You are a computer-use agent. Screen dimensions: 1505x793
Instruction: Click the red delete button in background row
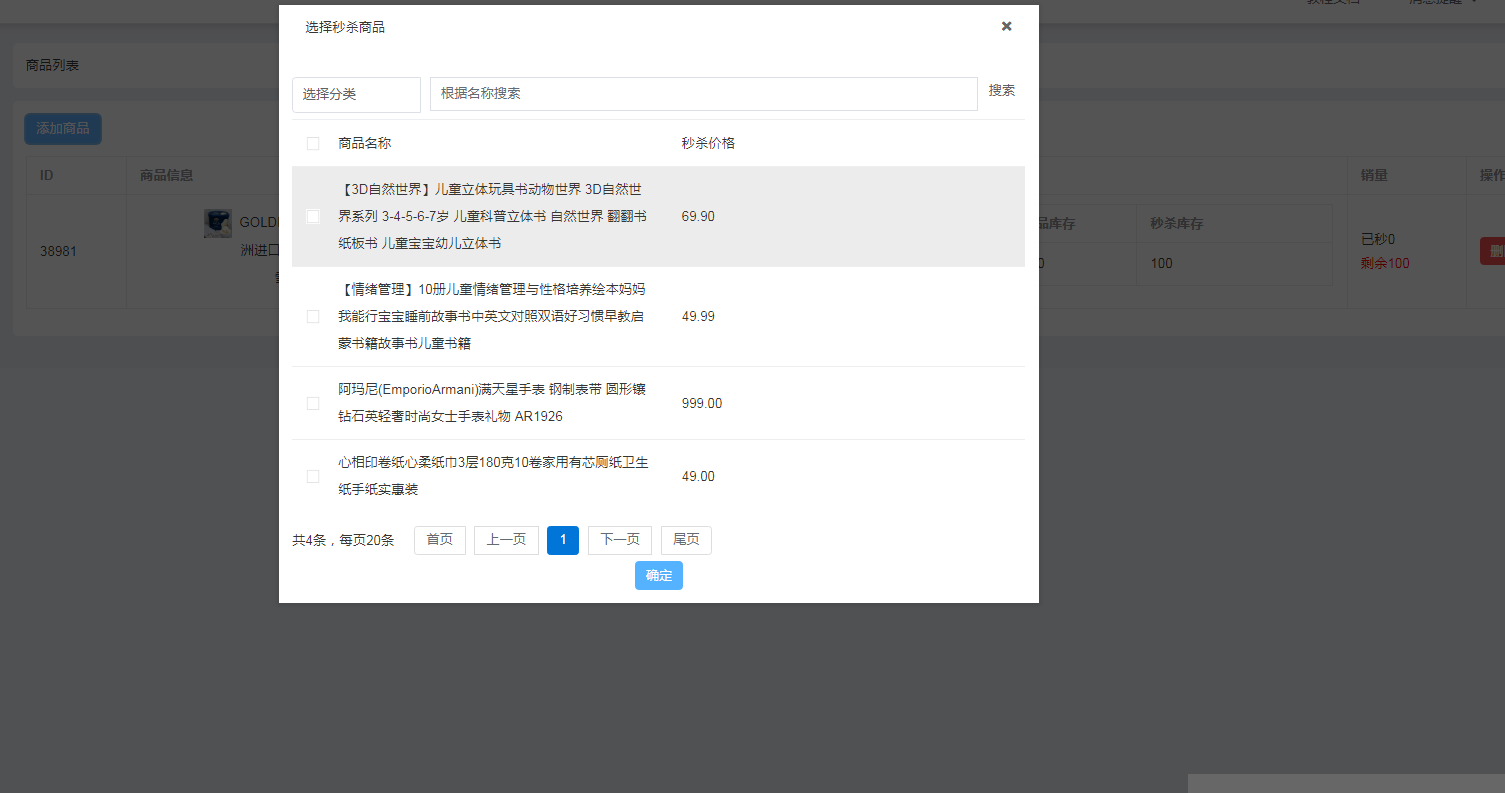(x=1492, y=251)
